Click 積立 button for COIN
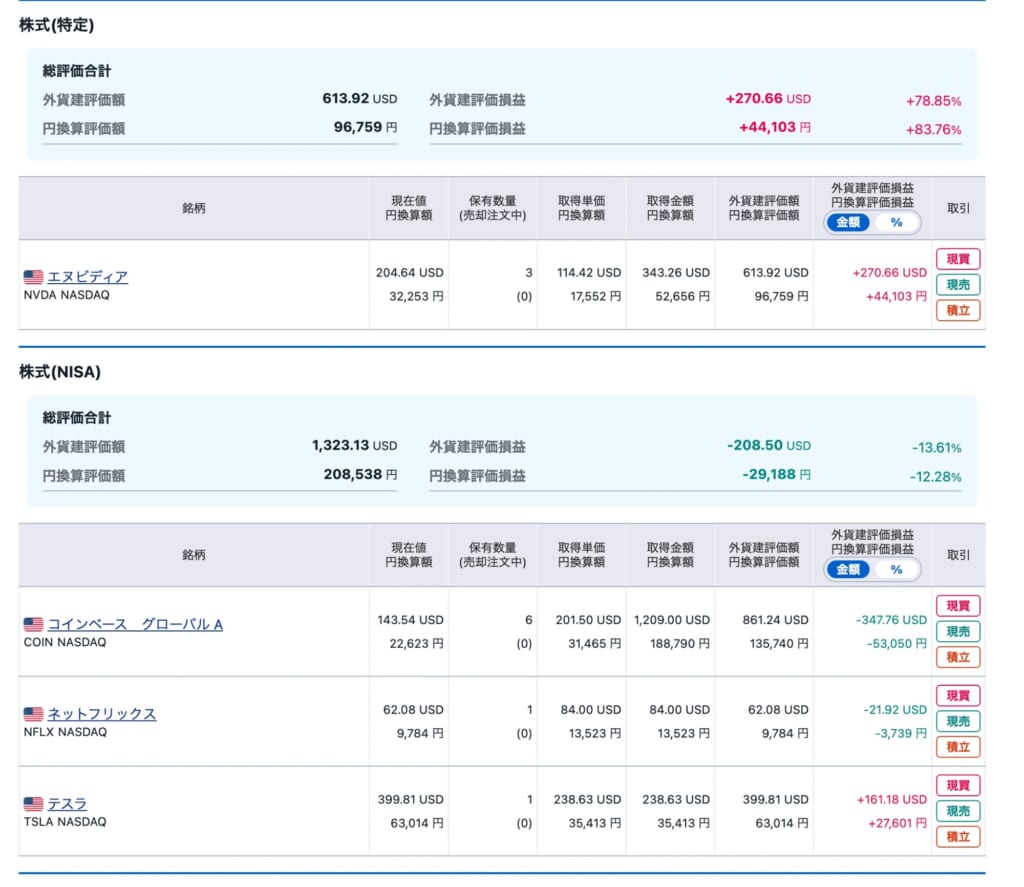 click(958, 657)
